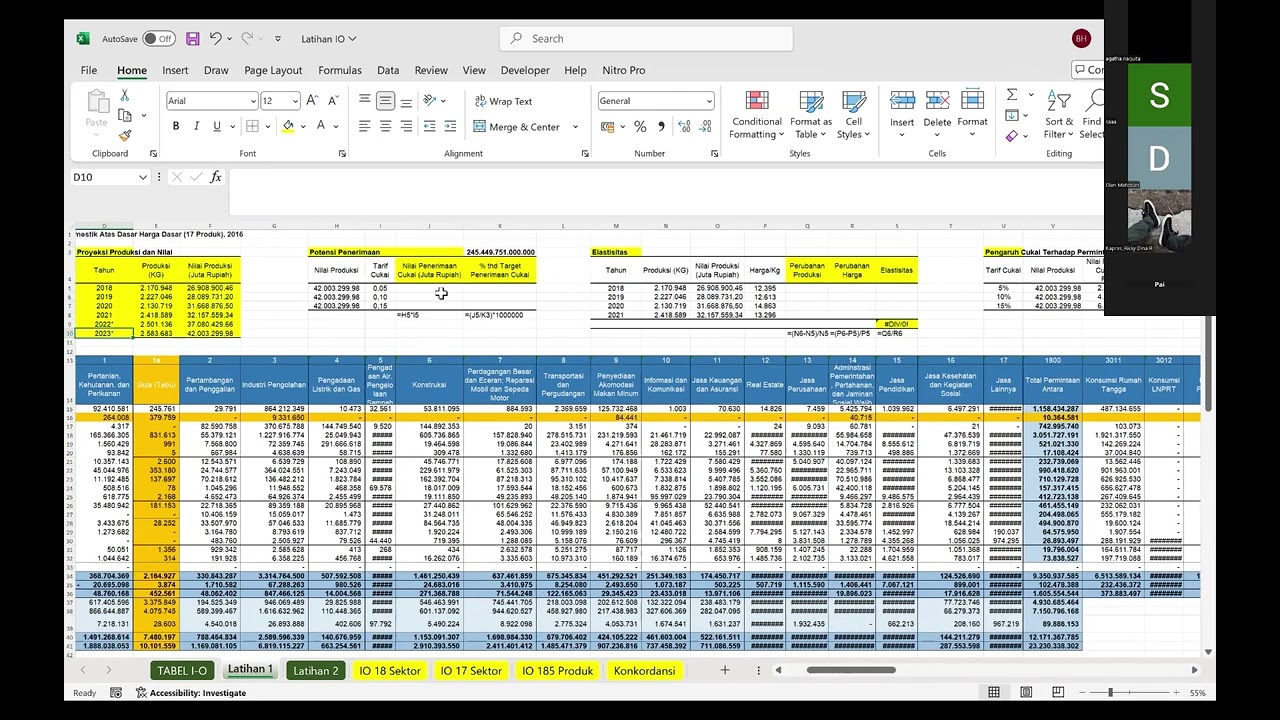Click the Wrap Text button
1280x720 pixels.
[503, 101]
